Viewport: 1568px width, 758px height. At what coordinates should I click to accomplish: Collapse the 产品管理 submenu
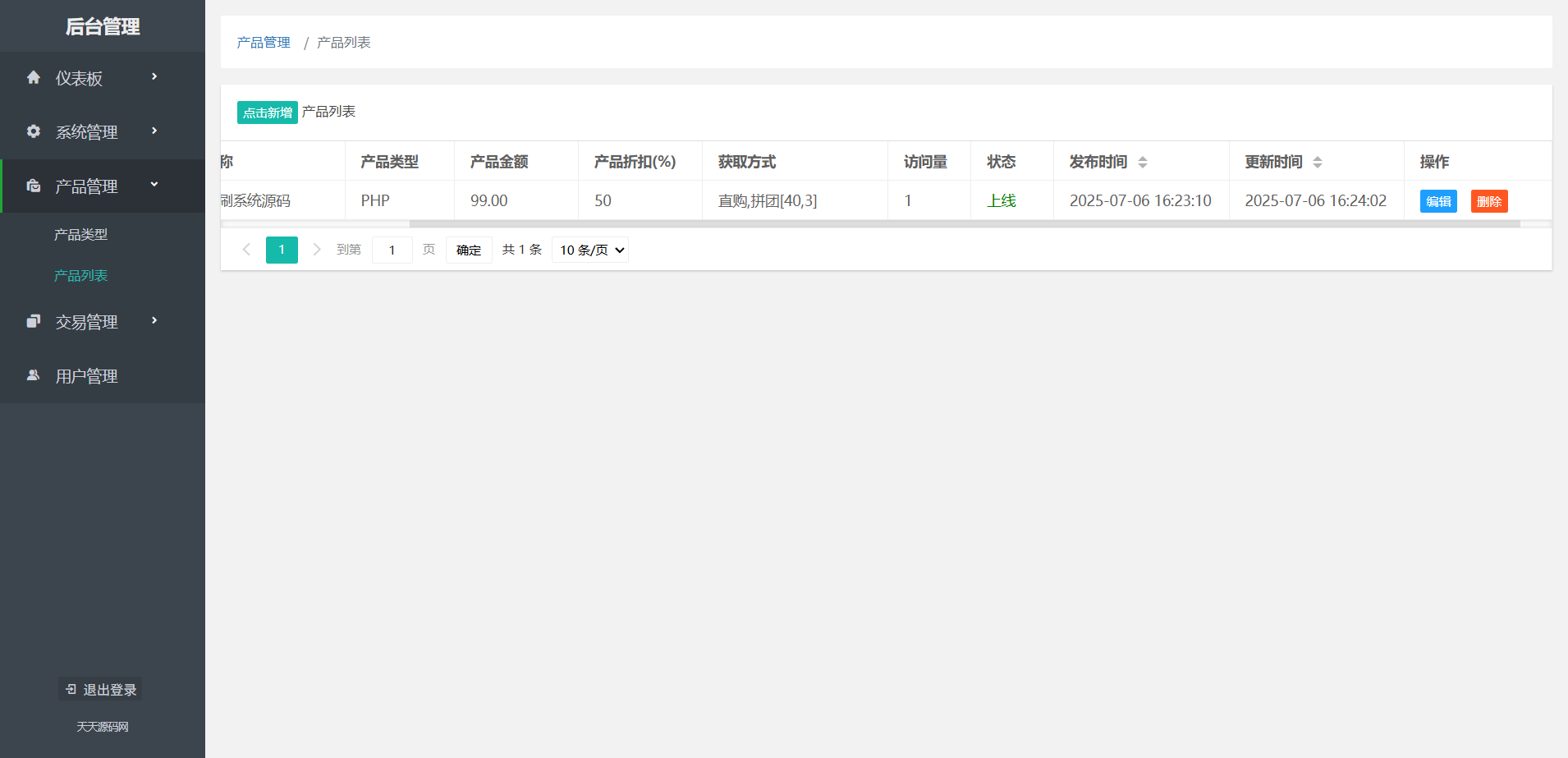[154, 184]
